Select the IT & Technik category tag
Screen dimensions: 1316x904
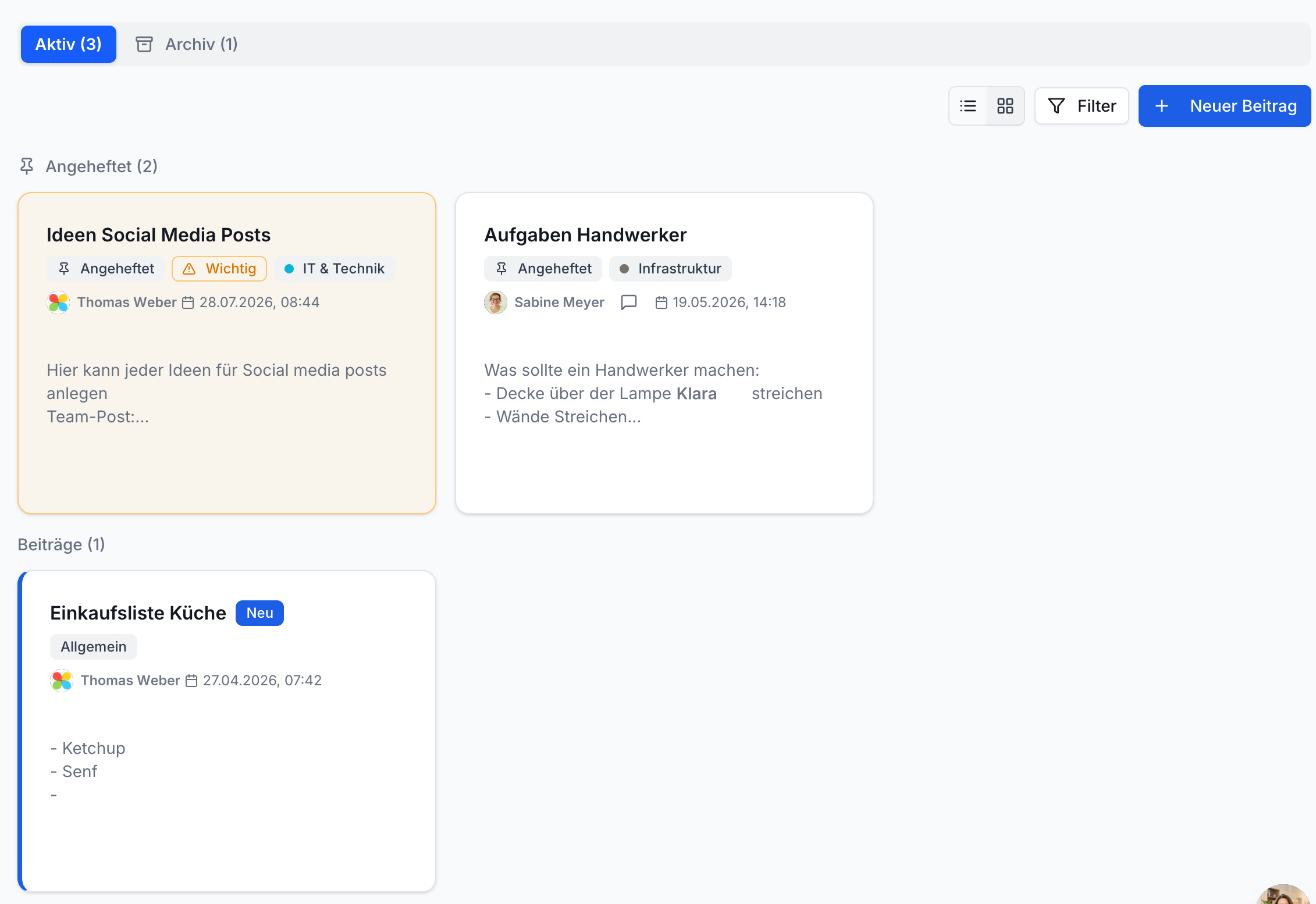click(x=335, y=269)
